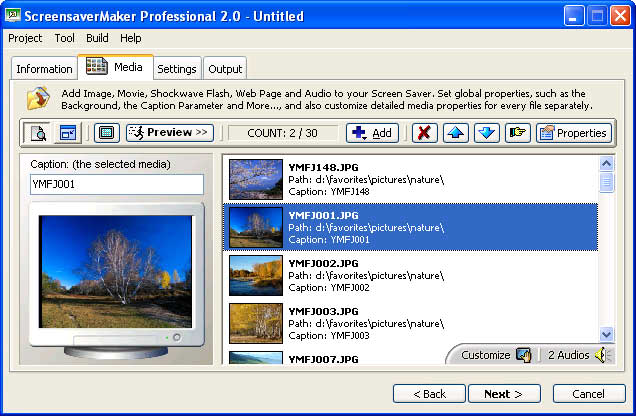636x416 pixels.
Task: Switch to the compact window view icon
Action: pyautogui.click(x=67, y=133)
